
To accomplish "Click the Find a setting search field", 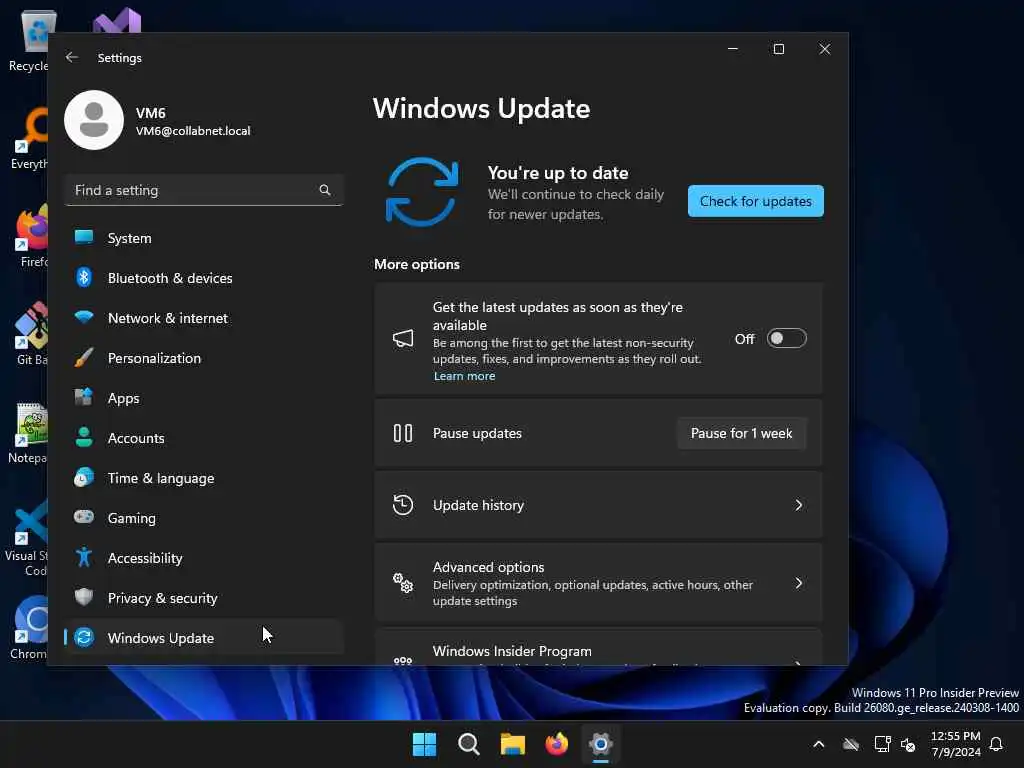I will coord(204,190).
